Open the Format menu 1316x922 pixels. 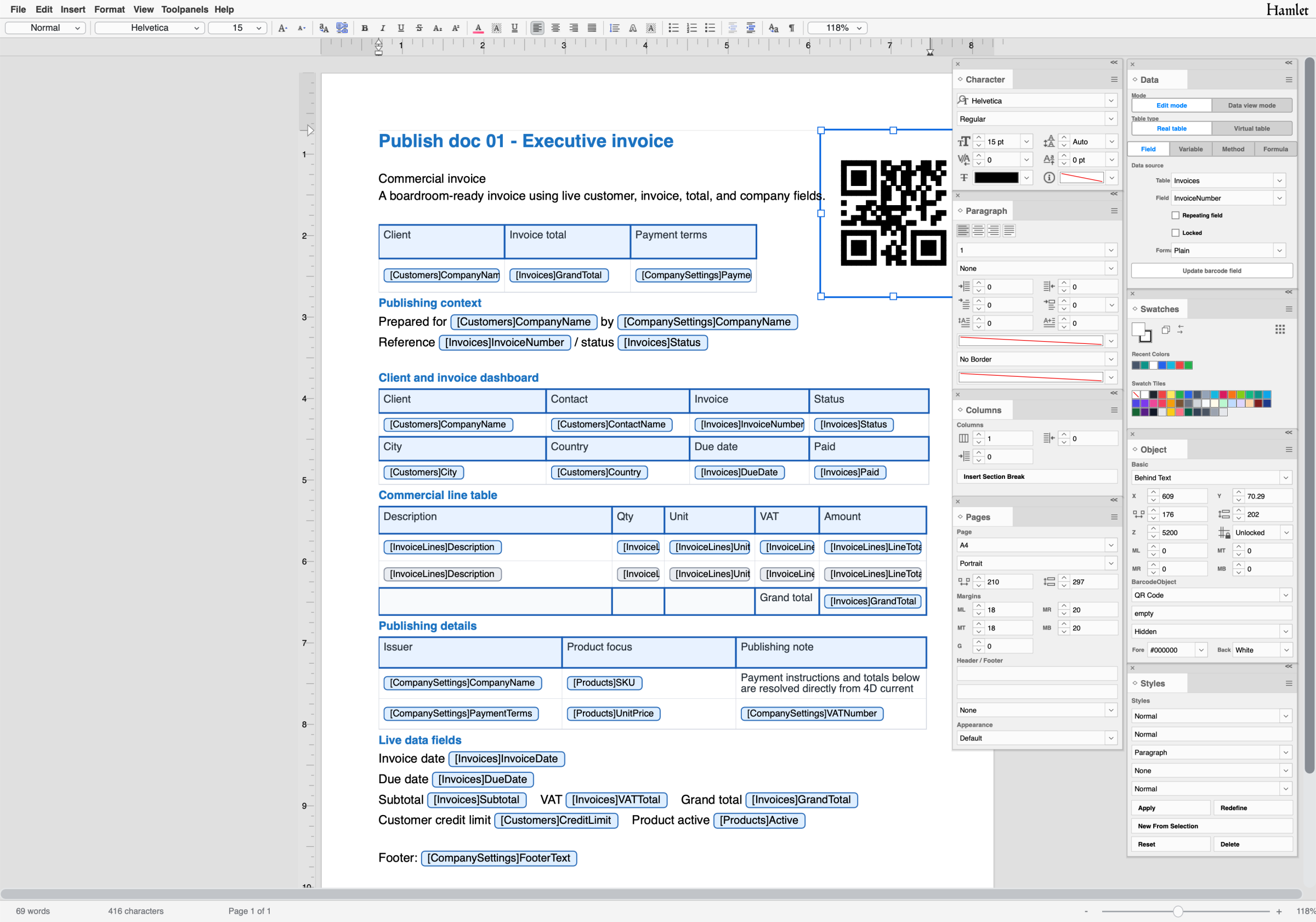click(110, 9)
